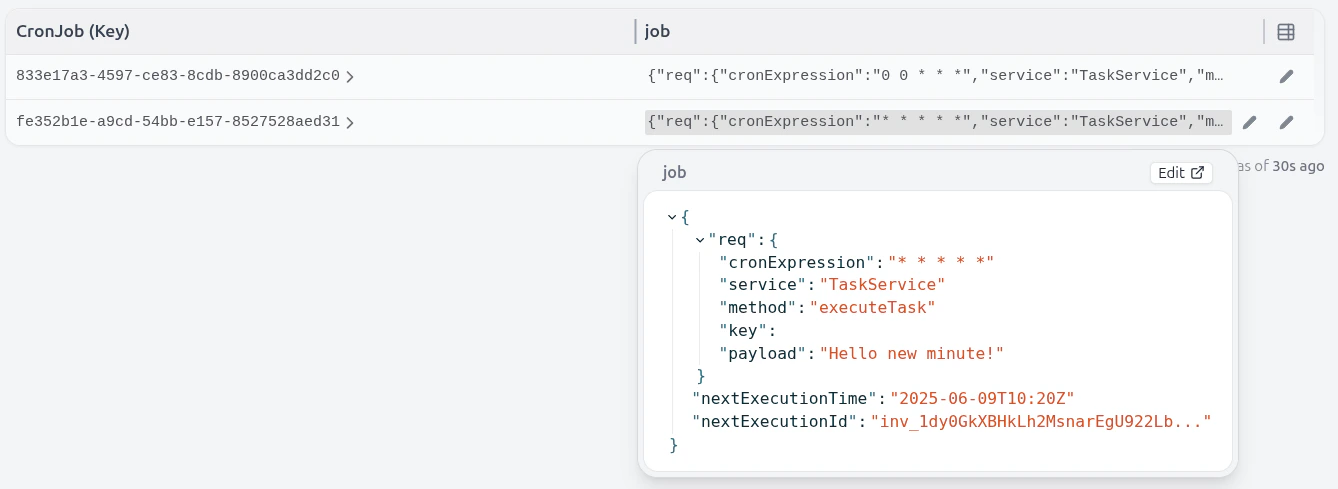The width and height of the screenshot is (1338, 489).
Task: Click the "2025-06-09T10:20Z" value
Action: [982, 399]
